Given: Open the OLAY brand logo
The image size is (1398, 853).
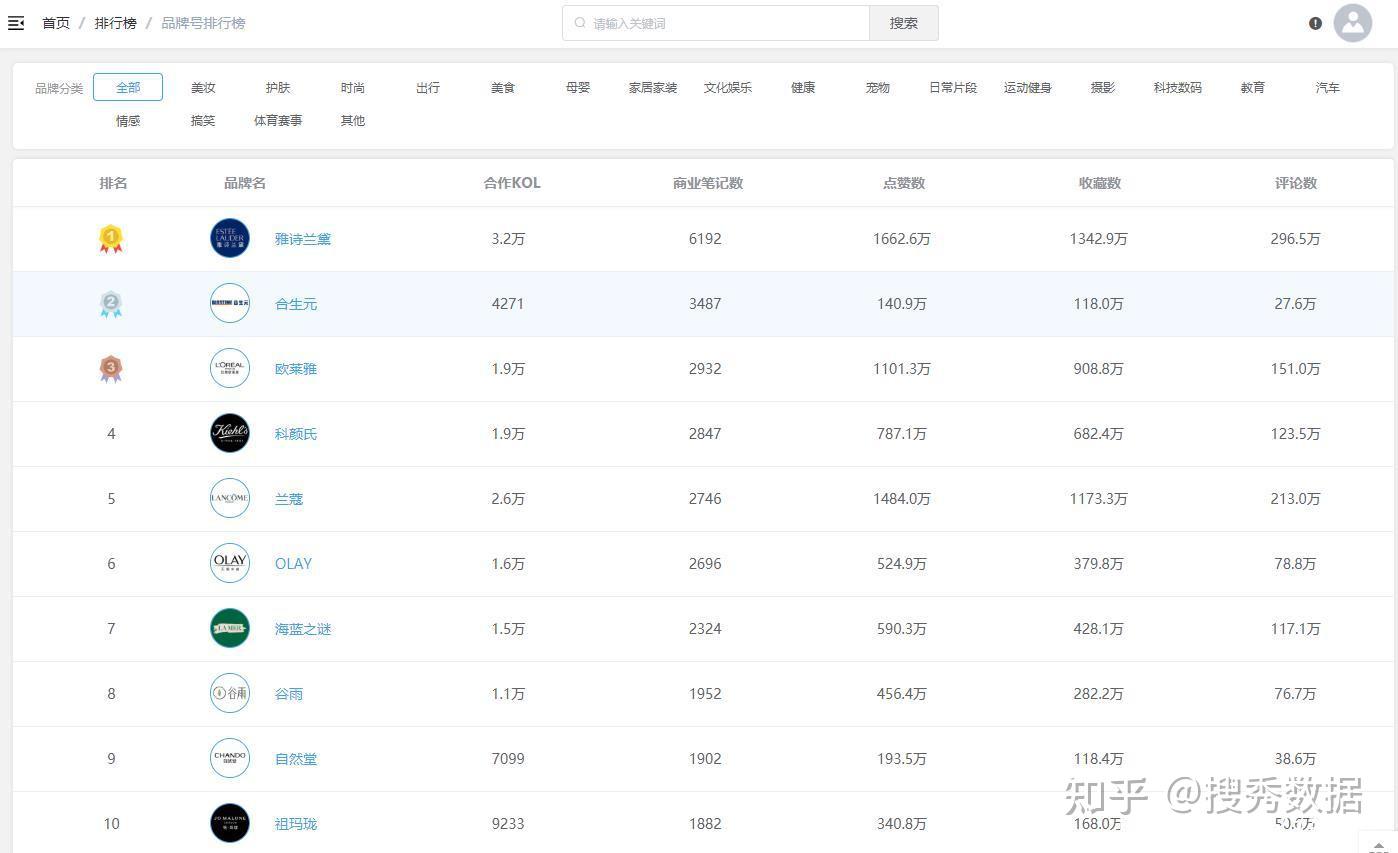Looking at the screenshot, I should (230, 563).
